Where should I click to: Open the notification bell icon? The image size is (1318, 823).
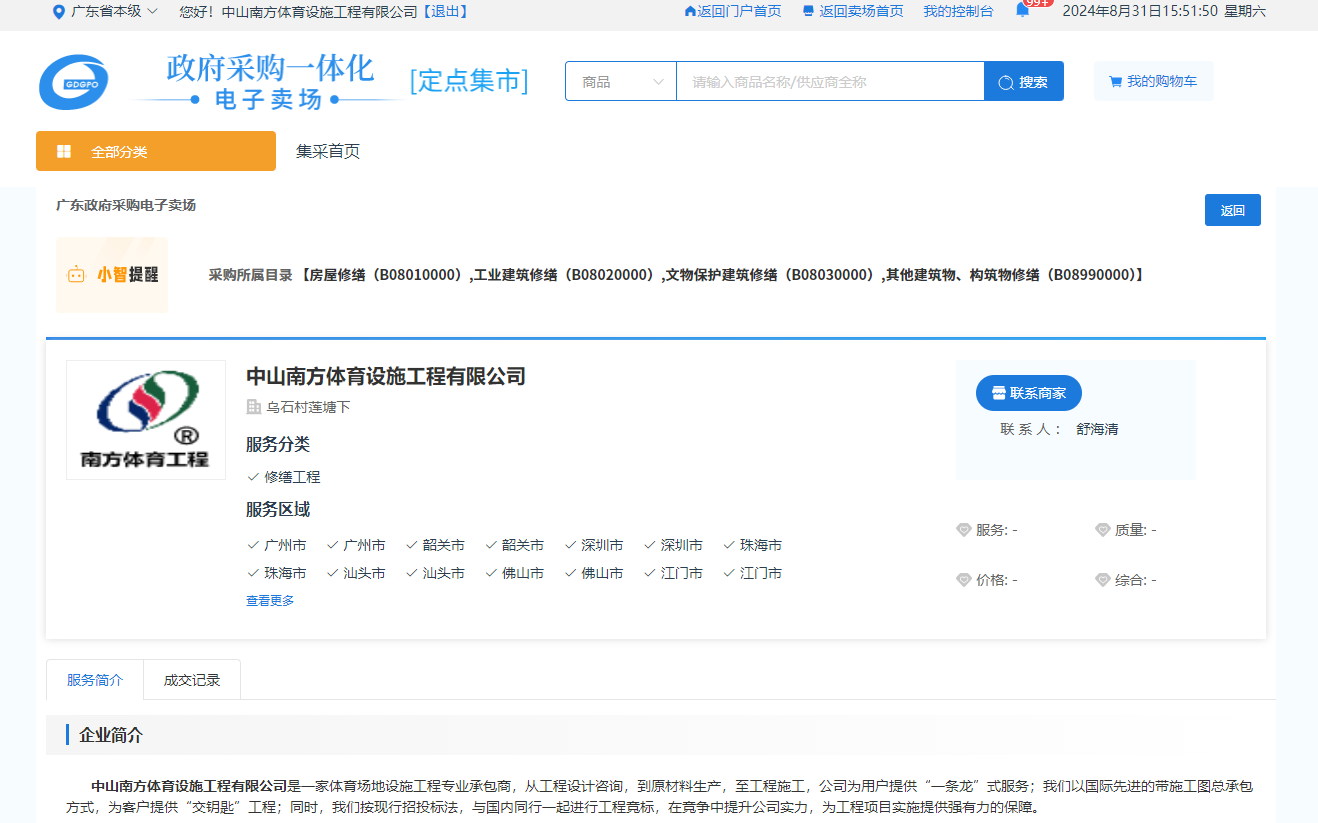(x=1022, y=10)
